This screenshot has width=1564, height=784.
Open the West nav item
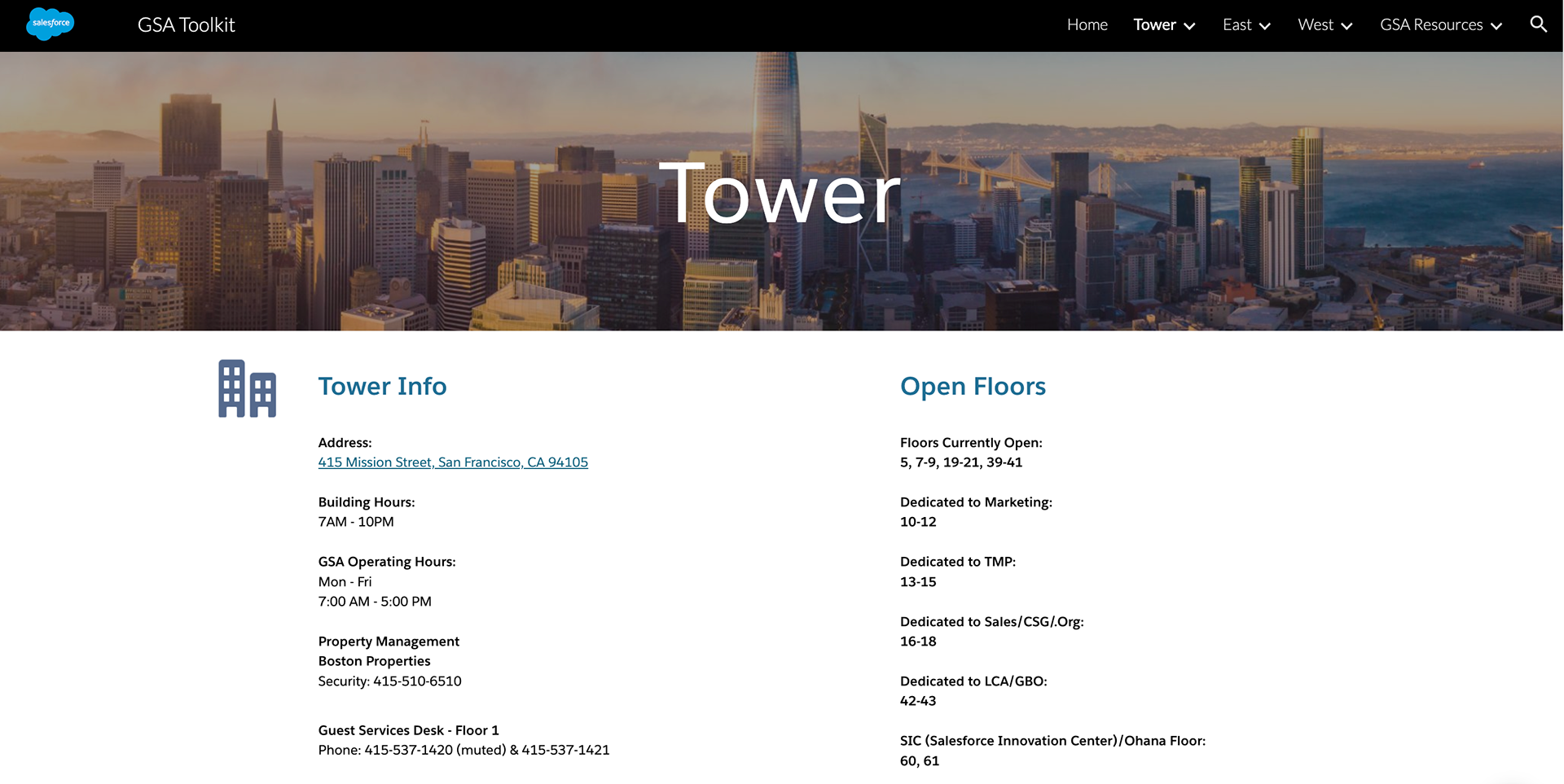1316,25
